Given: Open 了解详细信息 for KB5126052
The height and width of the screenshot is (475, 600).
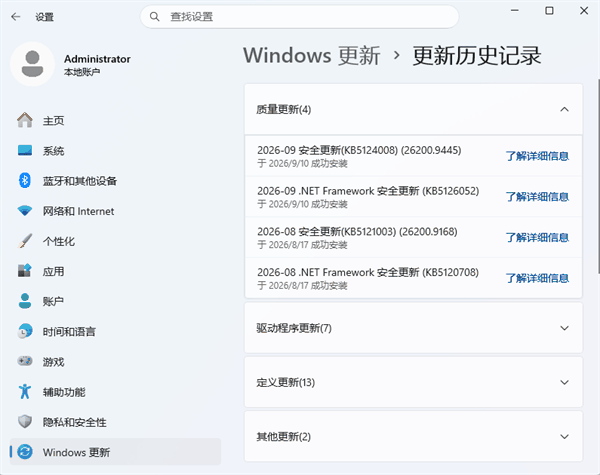Looking at the screenshot, I should pos(537,197).
